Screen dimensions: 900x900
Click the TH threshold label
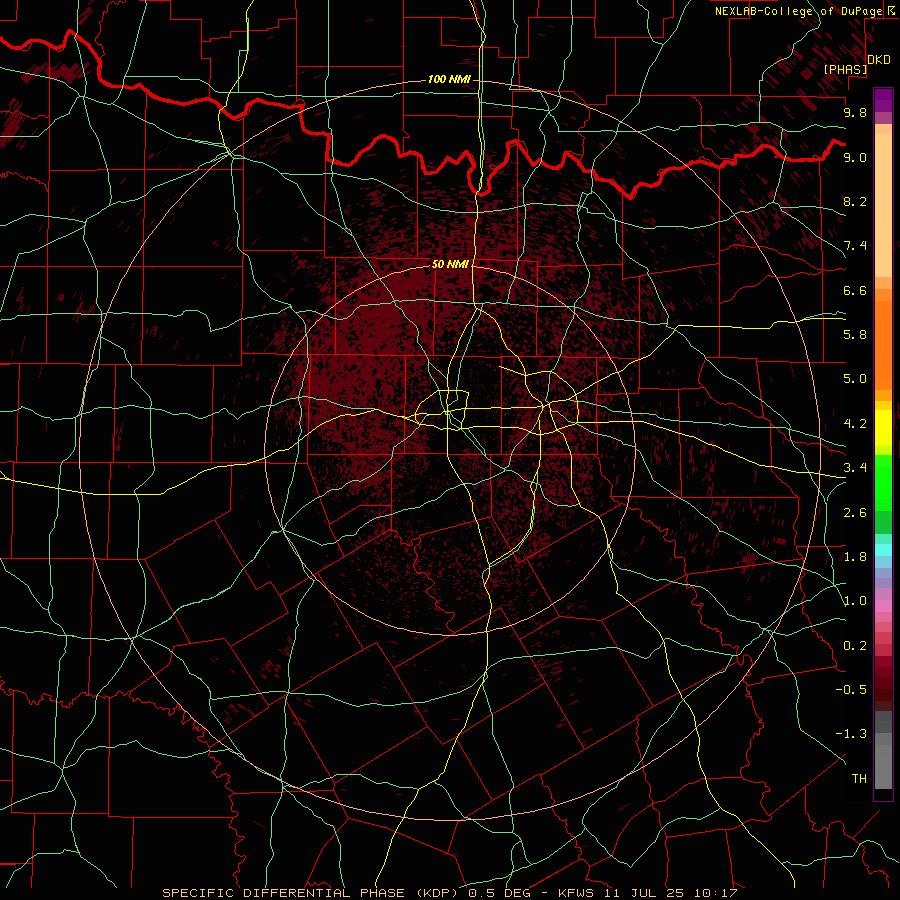point(859,779)
